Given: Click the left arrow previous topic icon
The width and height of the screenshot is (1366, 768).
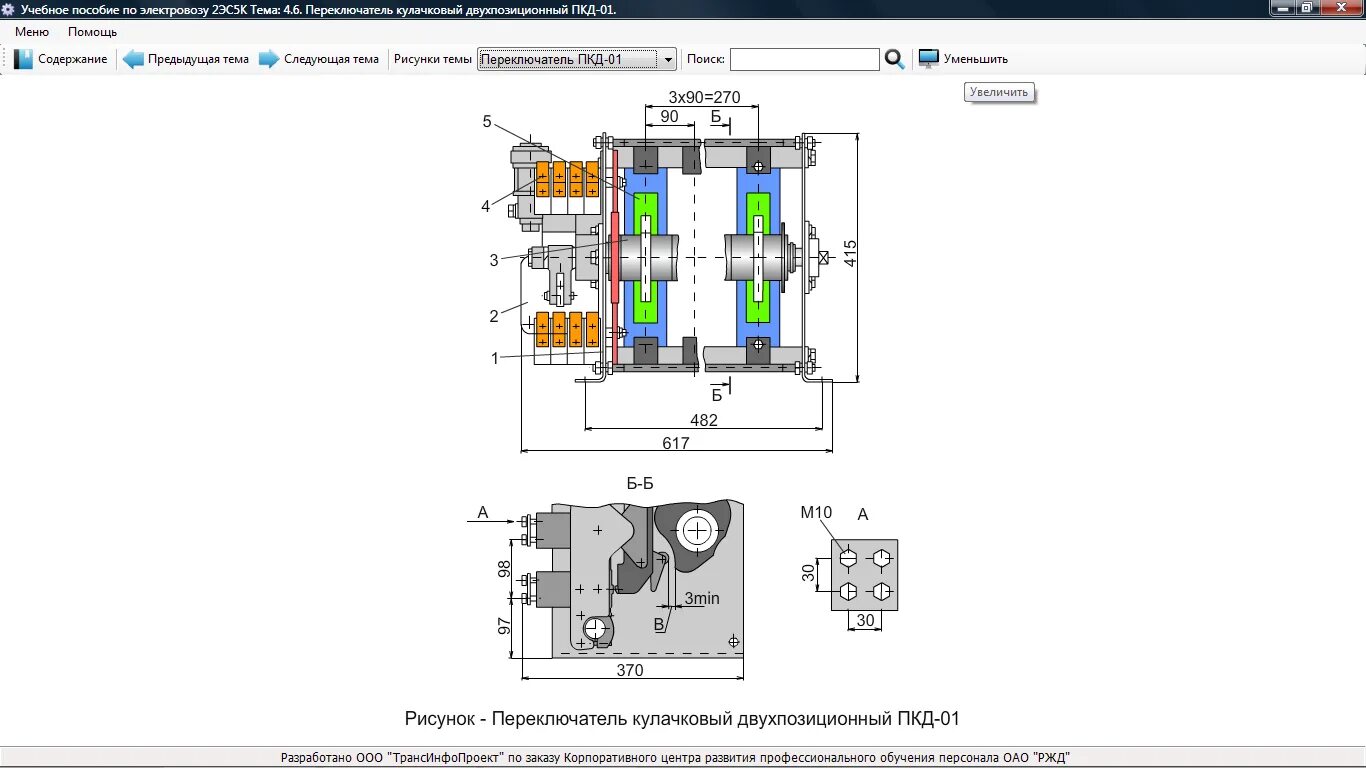Looking at the screenshot, I should (x=133, y=59).
